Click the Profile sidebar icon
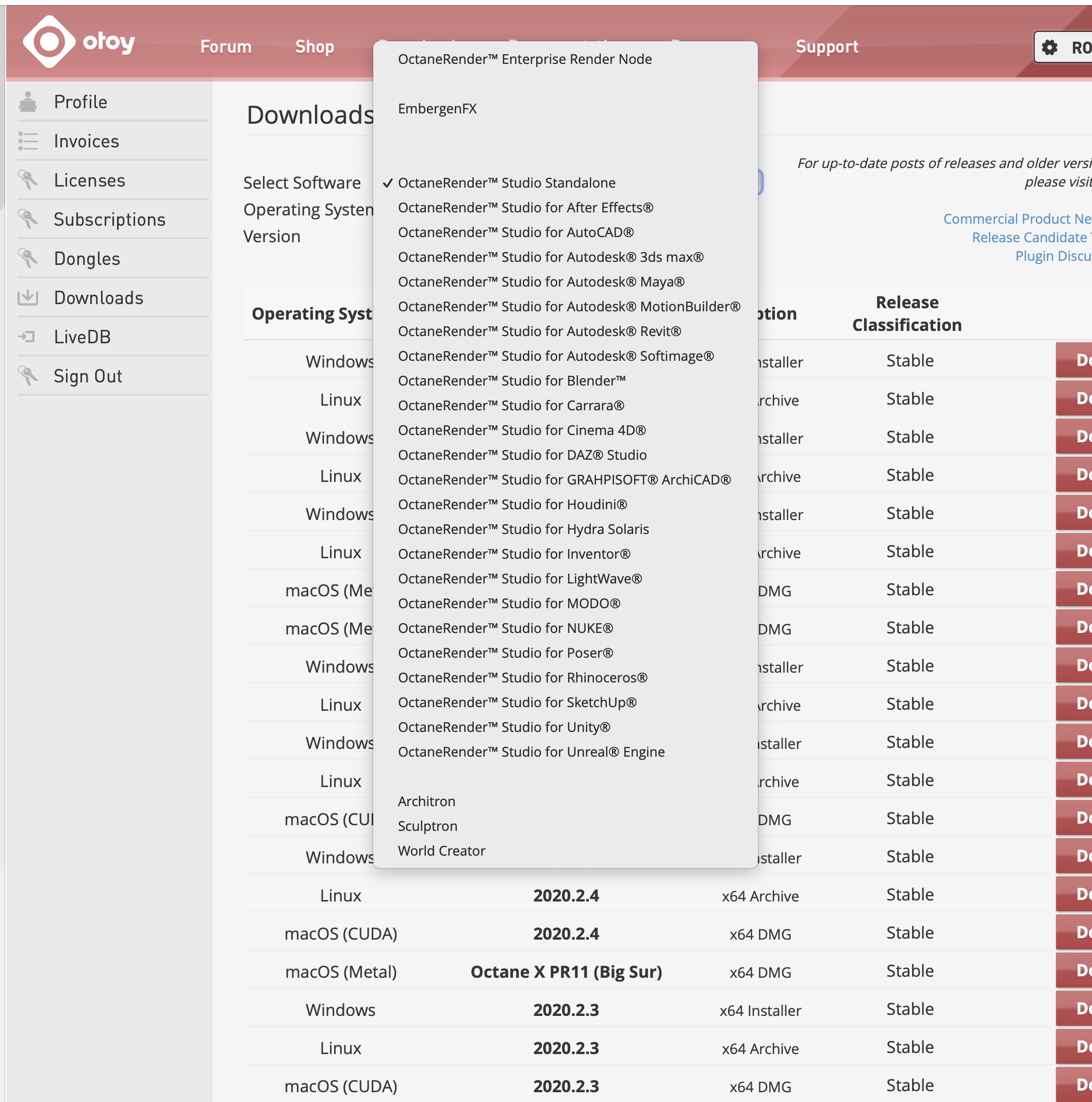 pos(27,102)
